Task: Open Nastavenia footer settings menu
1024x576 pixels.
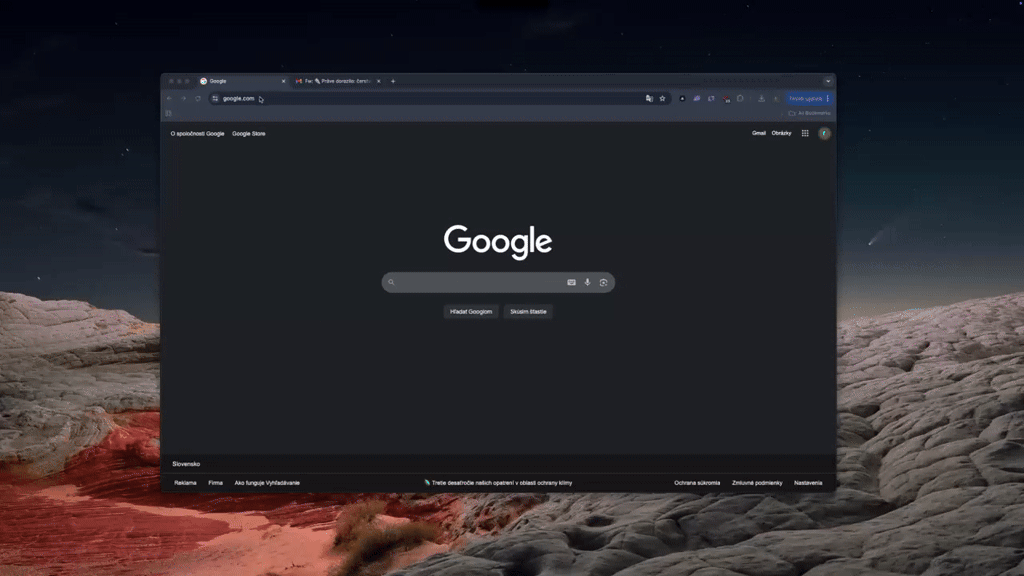Action: [x=808, y=483]
